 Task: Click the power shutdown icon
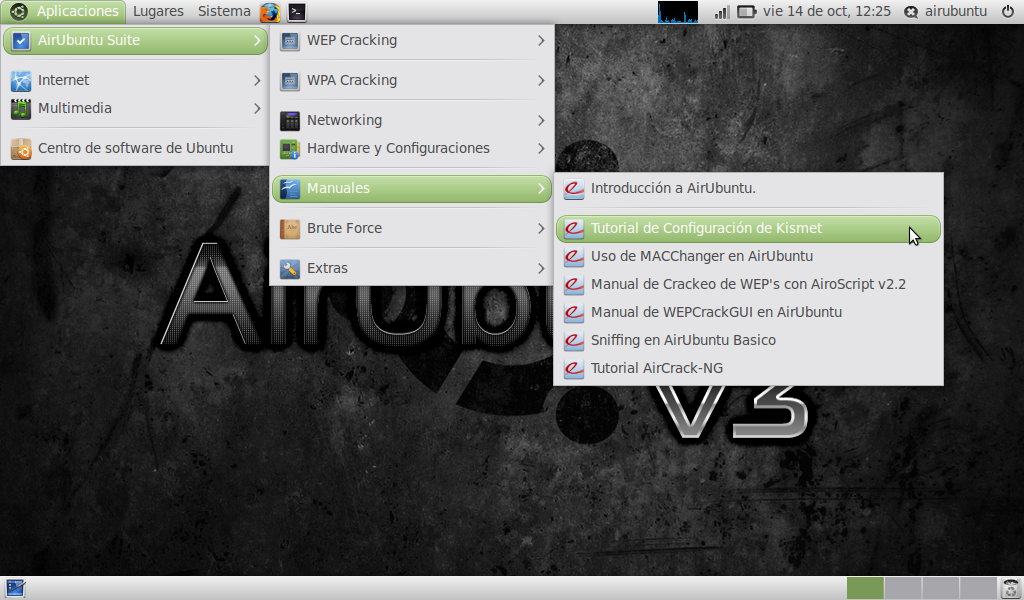1007,12
